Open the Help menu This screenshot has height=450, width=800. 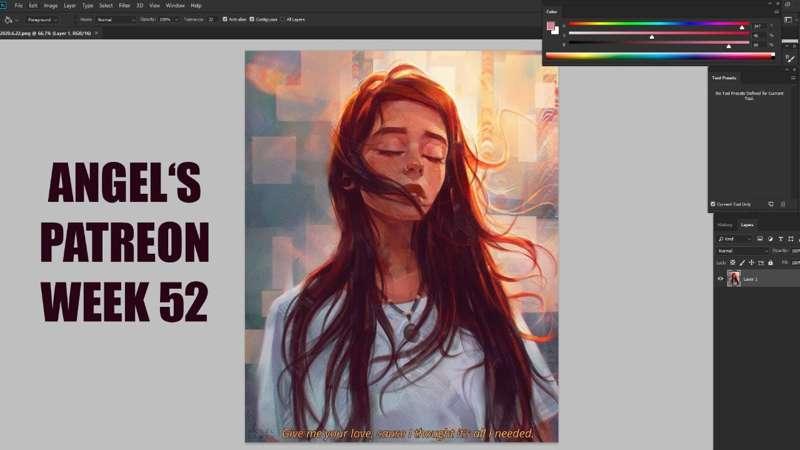(196, 6)
